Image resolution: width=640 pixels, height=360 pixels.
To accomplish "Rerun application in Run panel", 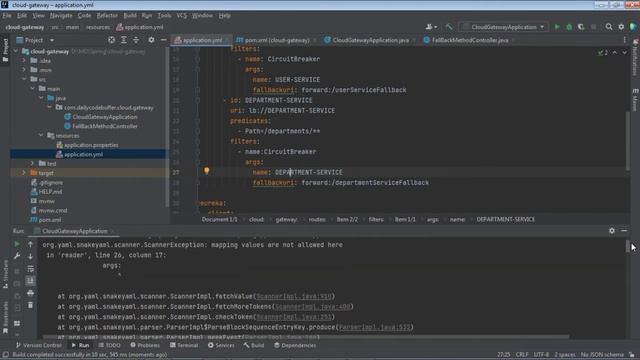I will point(17,244).
